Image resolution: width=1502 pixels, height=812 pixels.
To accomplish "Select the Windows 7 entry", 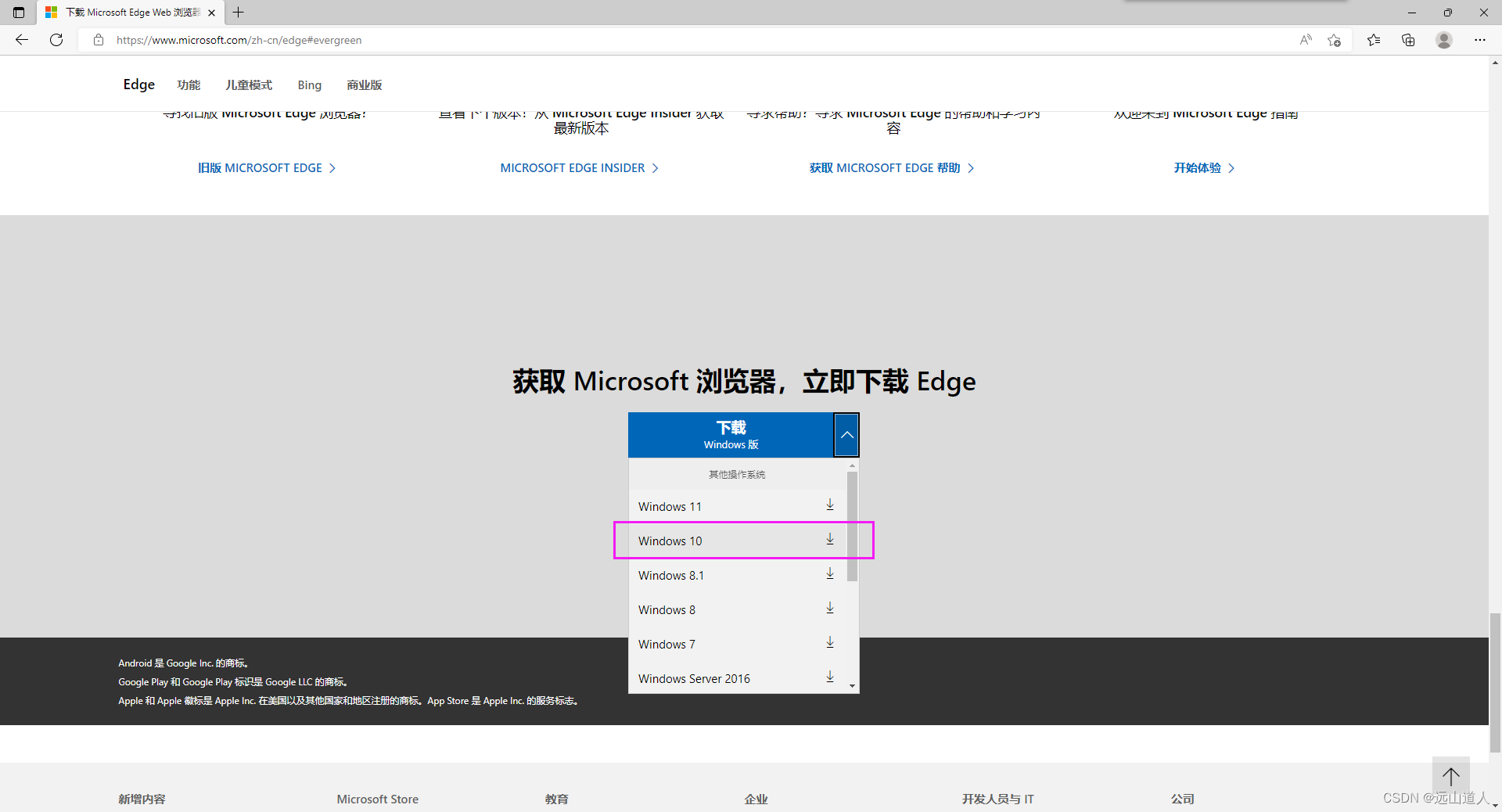I will pos(737,645).
